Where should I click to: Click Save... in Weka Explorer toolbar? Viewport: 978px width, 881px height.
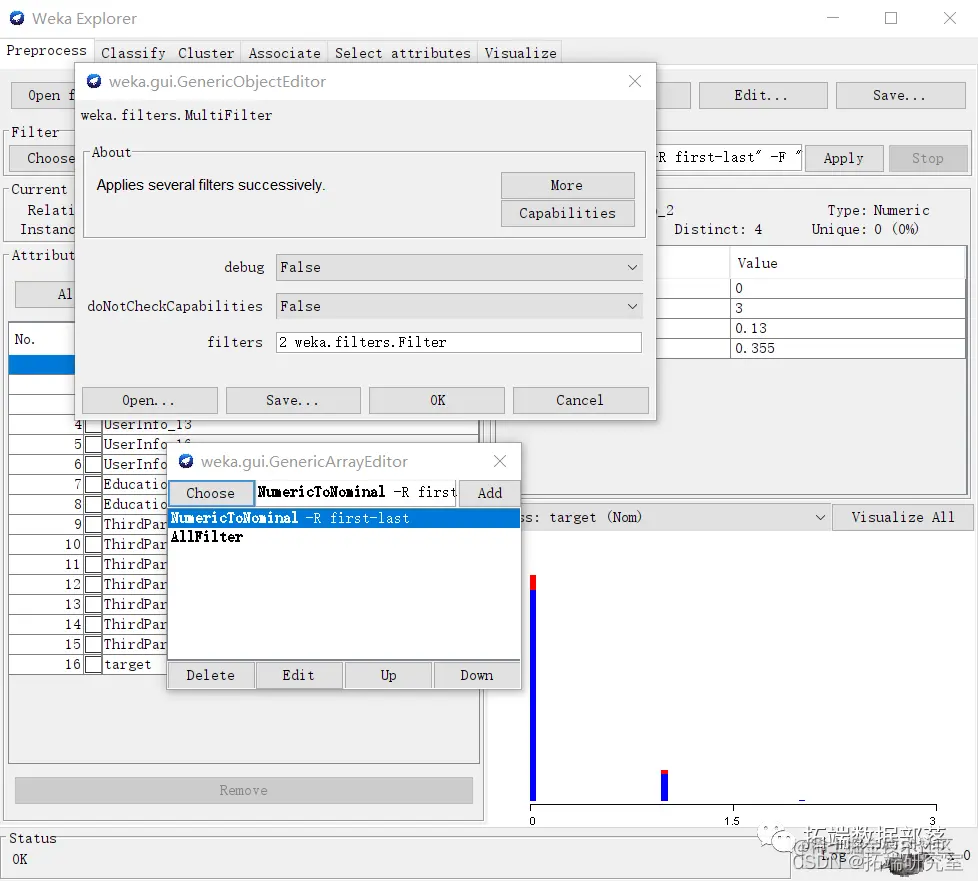tap(900, 95)
